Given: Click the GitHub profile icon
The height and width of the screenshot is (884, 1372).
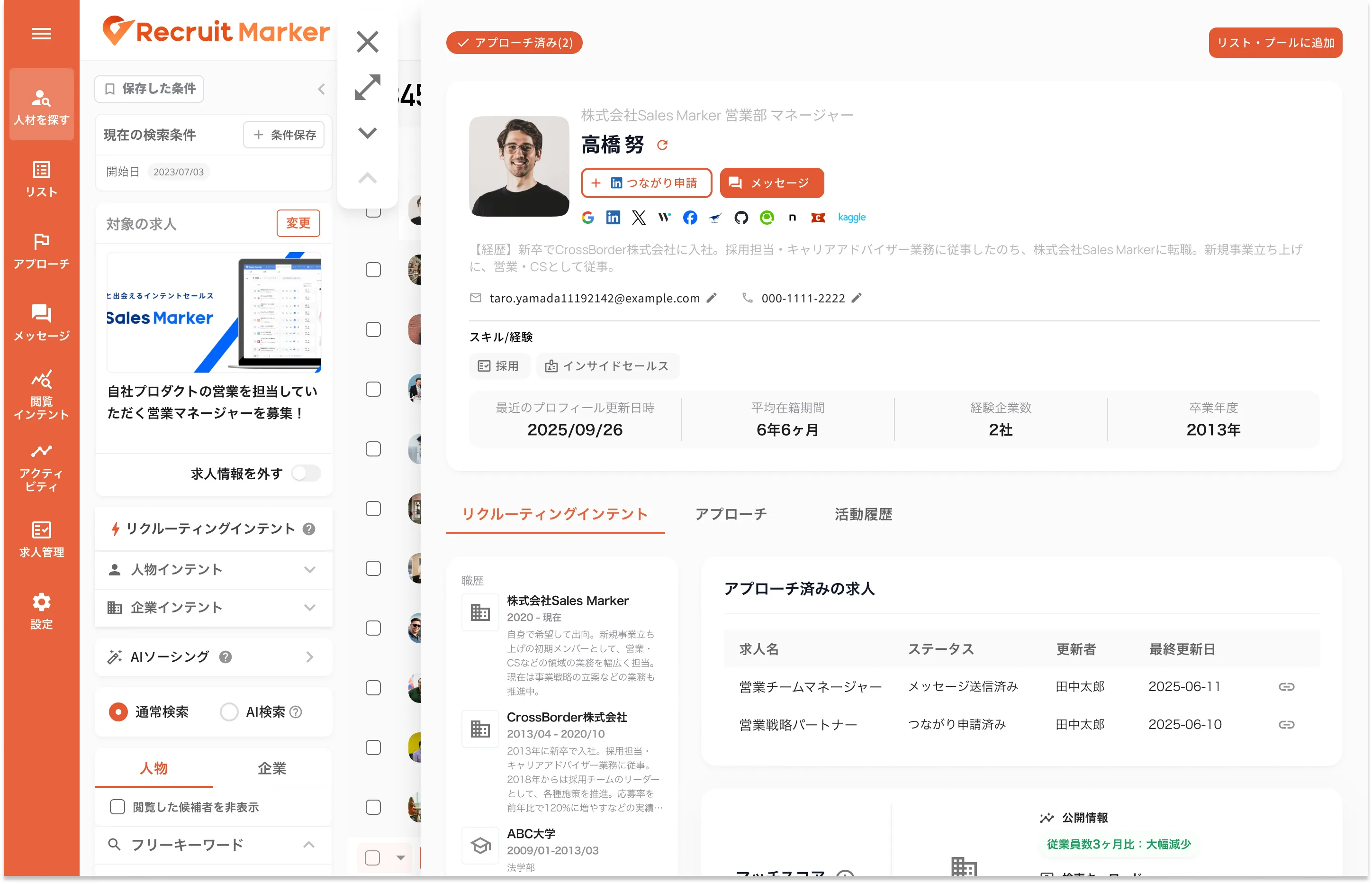Looking at the screenshot, I should click(x=741, y=218).
